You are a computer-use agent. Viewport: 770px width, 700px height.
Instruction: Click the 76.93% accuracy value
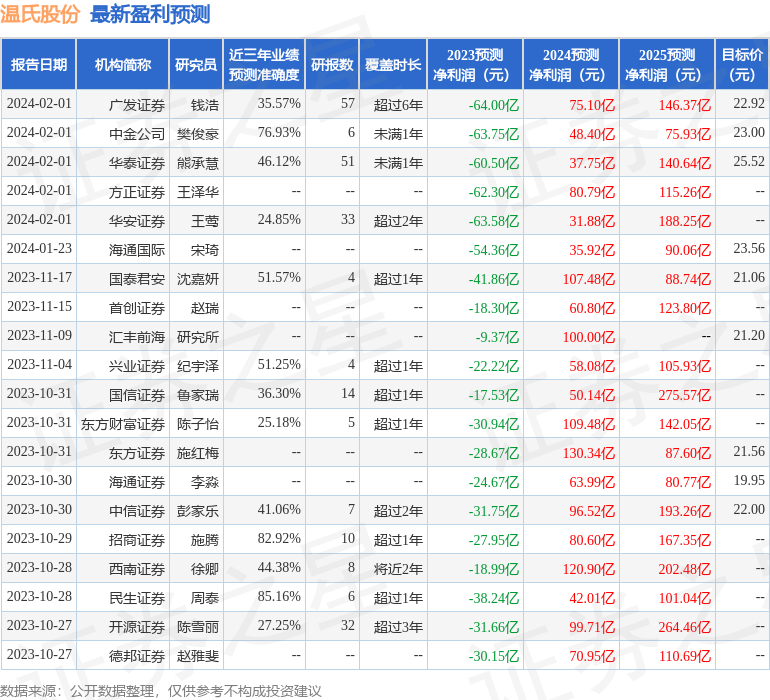coord(279,132)
